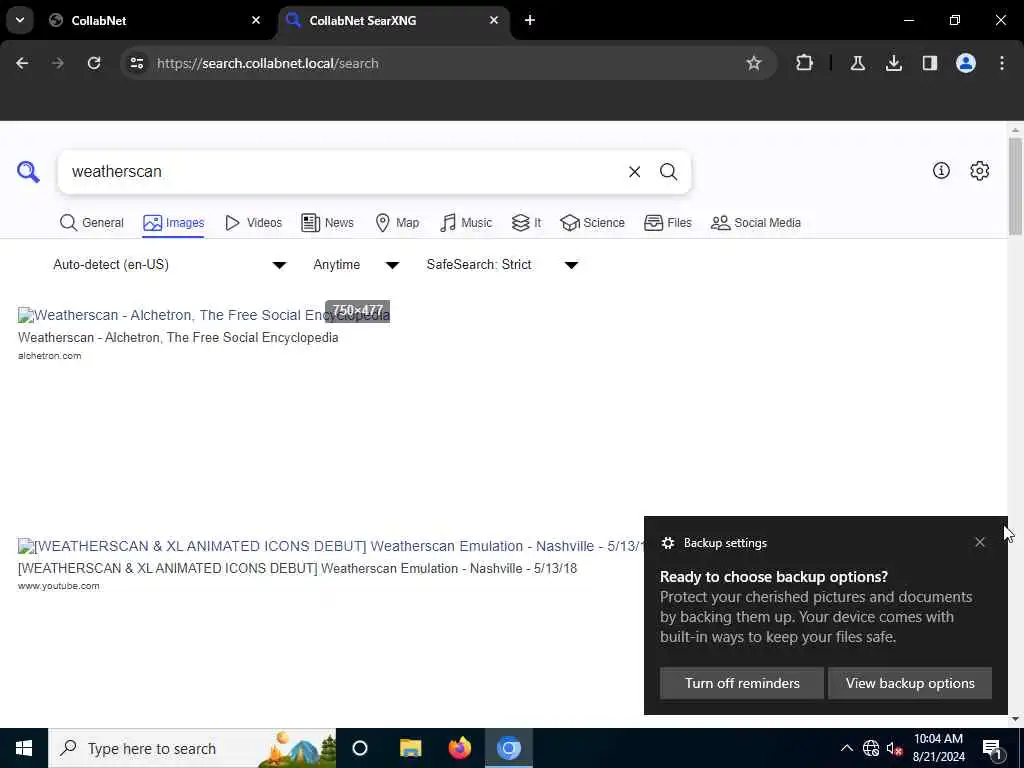Click the alchetron.com source text
1024x768 pixels.
50,356
